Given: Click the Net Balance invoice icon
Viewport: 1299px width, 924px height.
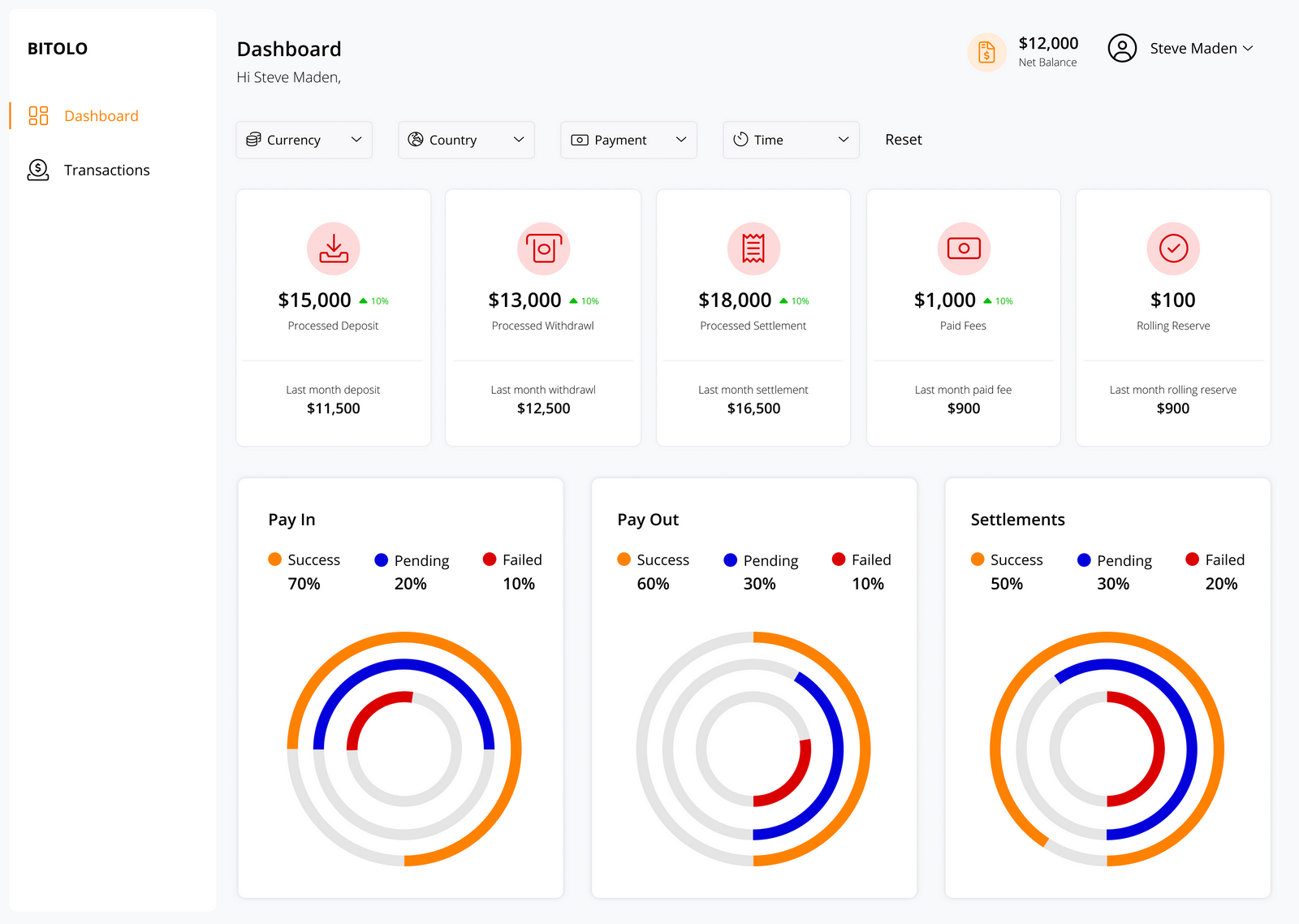Looking at the screenshot, I should (x=986, y=52).
